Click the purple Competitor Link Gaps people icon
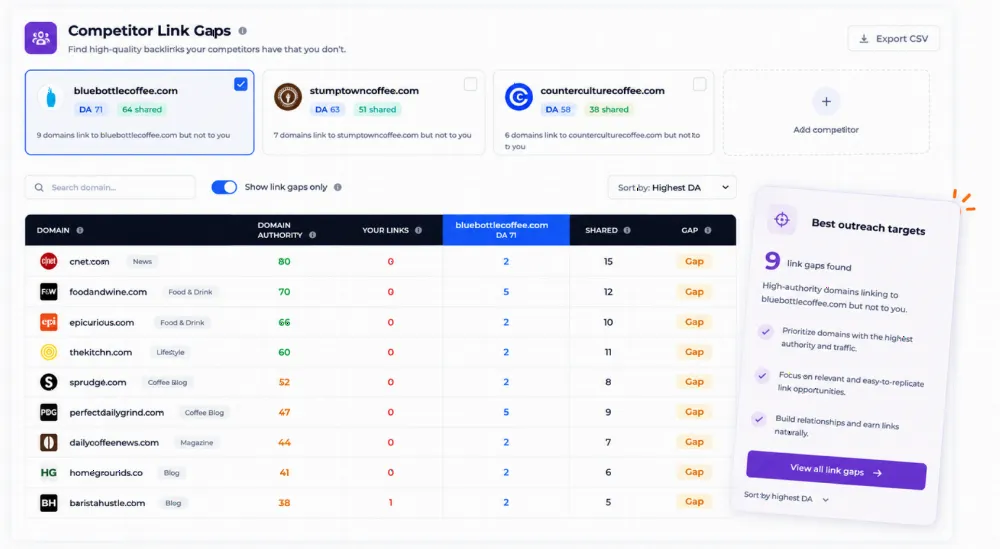1000x549 pixels. tap(41, 38)
